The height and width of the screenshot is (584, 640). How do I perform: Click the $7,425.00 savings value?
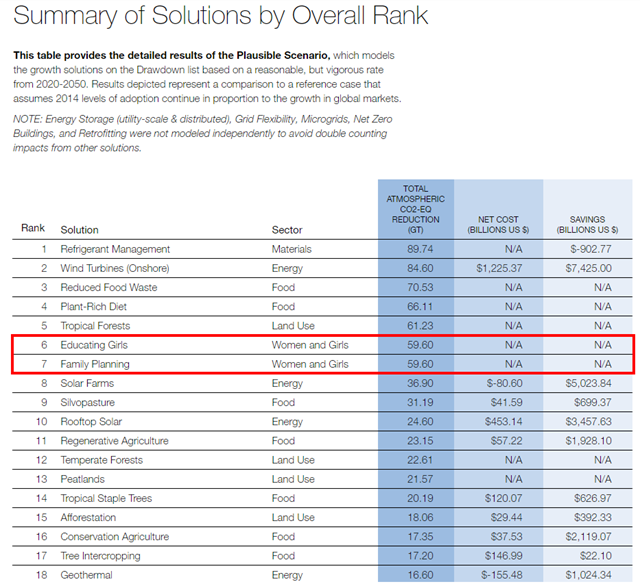click(589, 268)
